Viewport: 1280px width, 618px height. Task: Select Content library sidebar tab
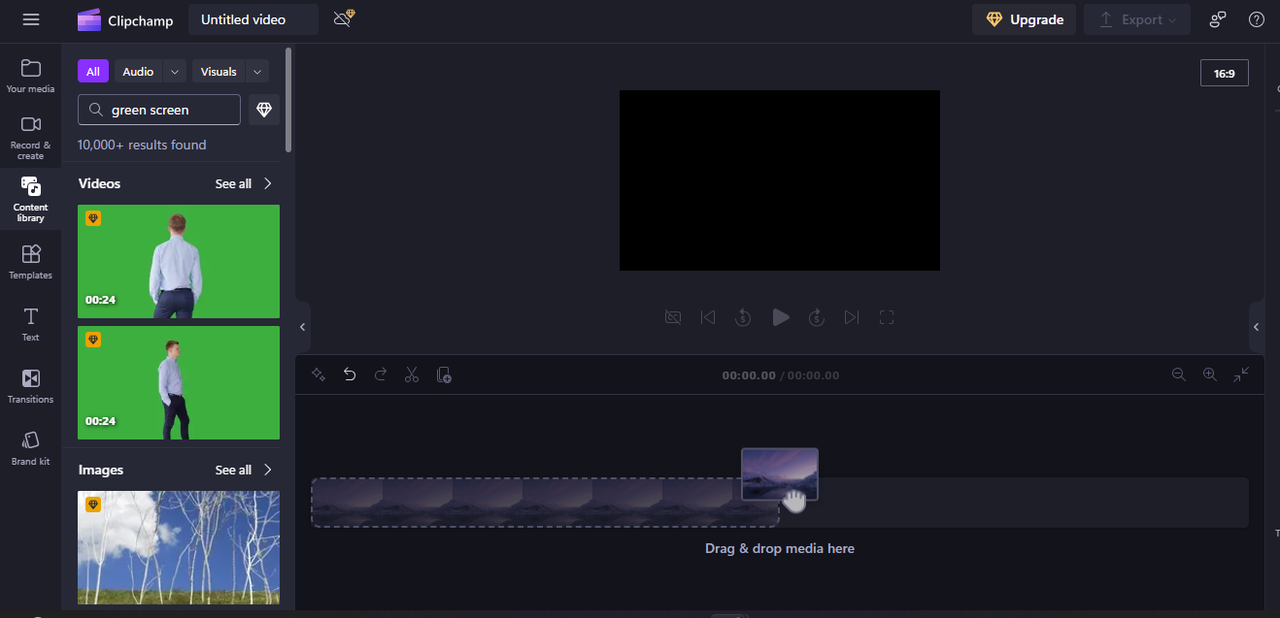(31, 199)
